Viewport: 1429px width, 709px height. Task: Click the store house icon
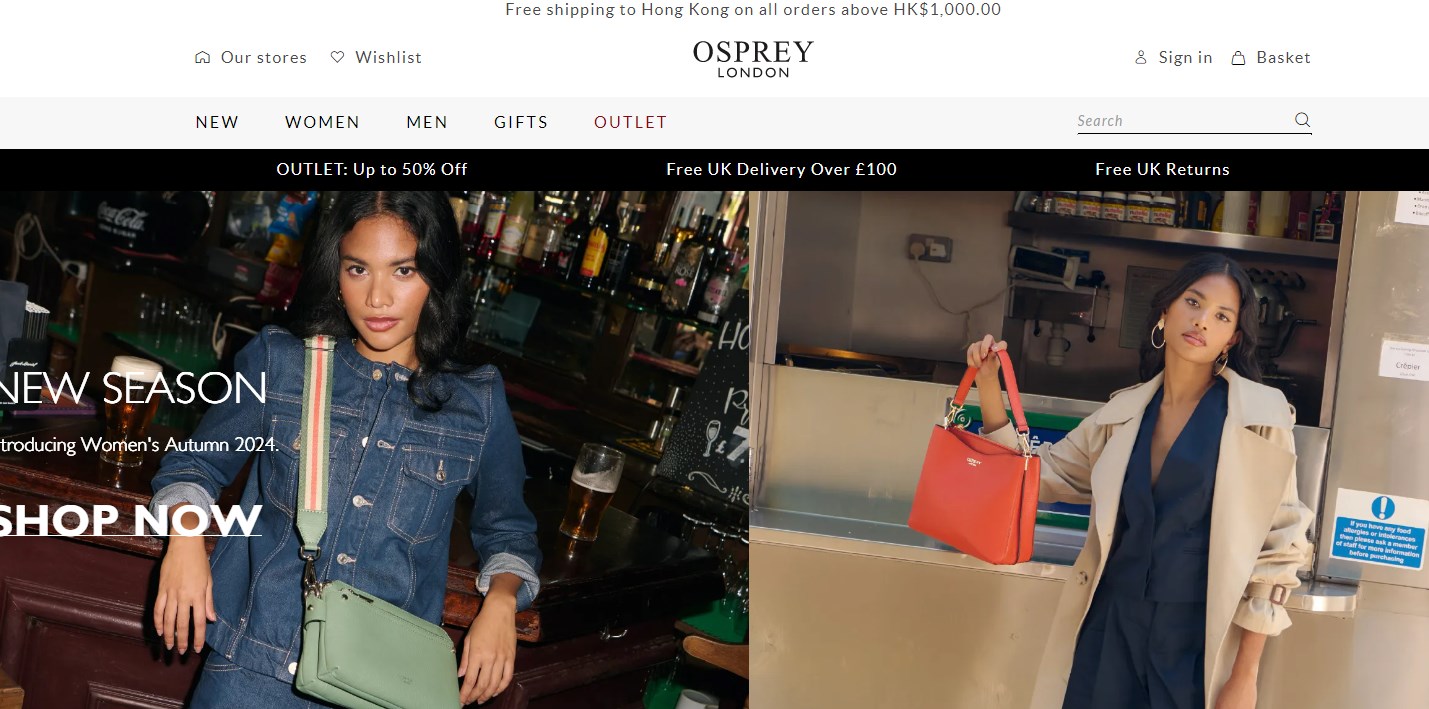[203, 58]
